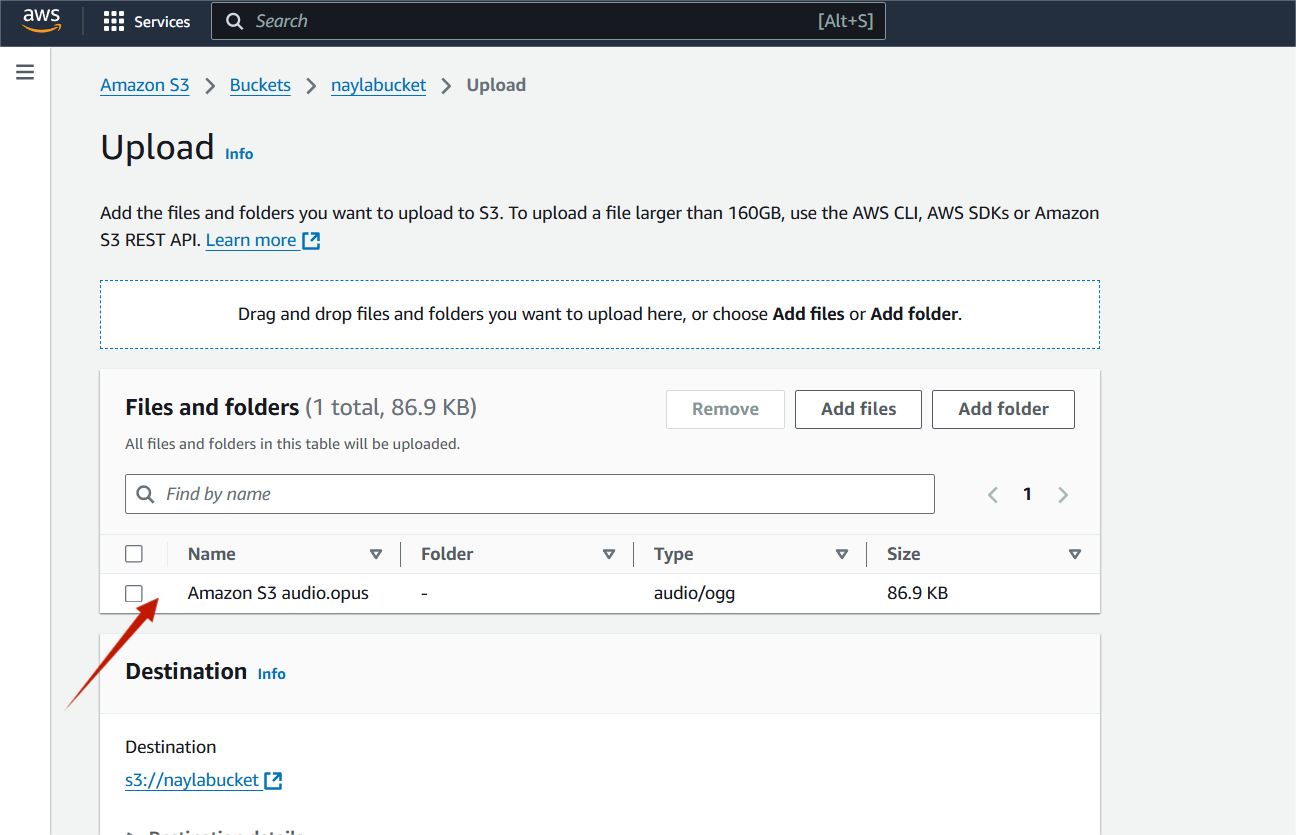Click the Name column header
Image resolution: width=1296 pixels, height=835 pixels.
point(212,554)
